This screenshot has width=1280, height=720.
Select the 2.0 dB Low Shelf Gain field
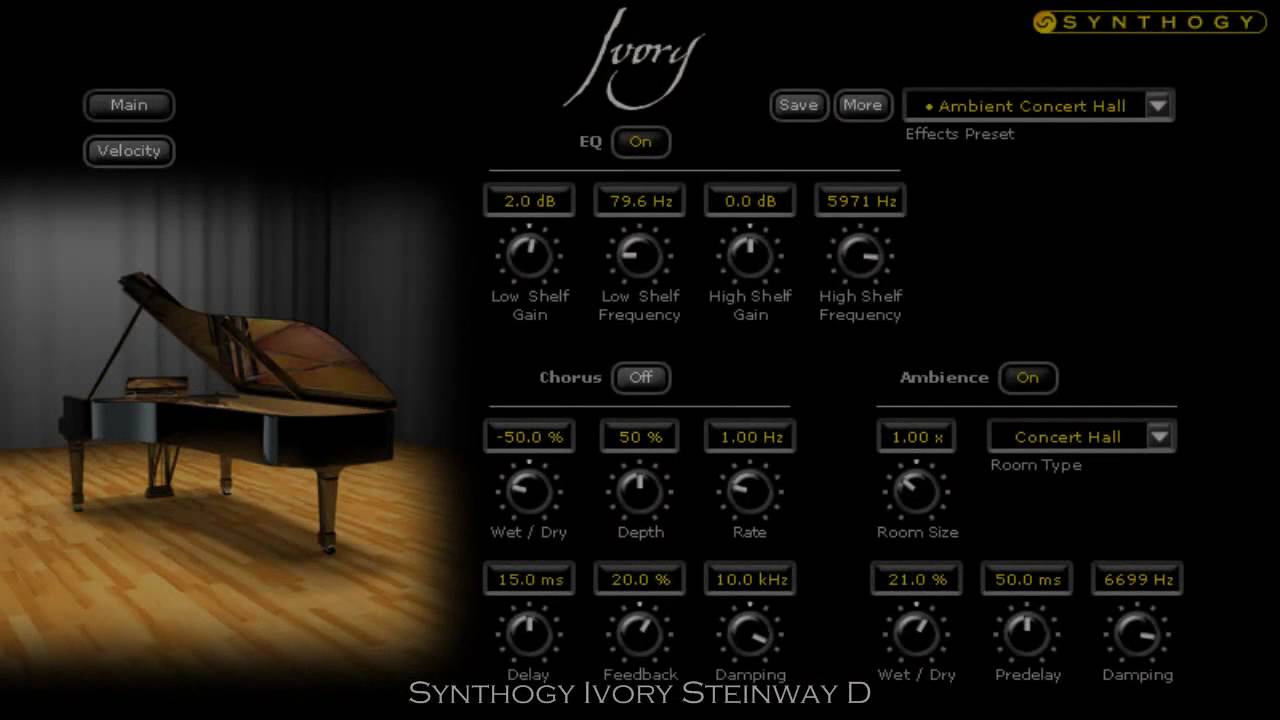(529, 200)
